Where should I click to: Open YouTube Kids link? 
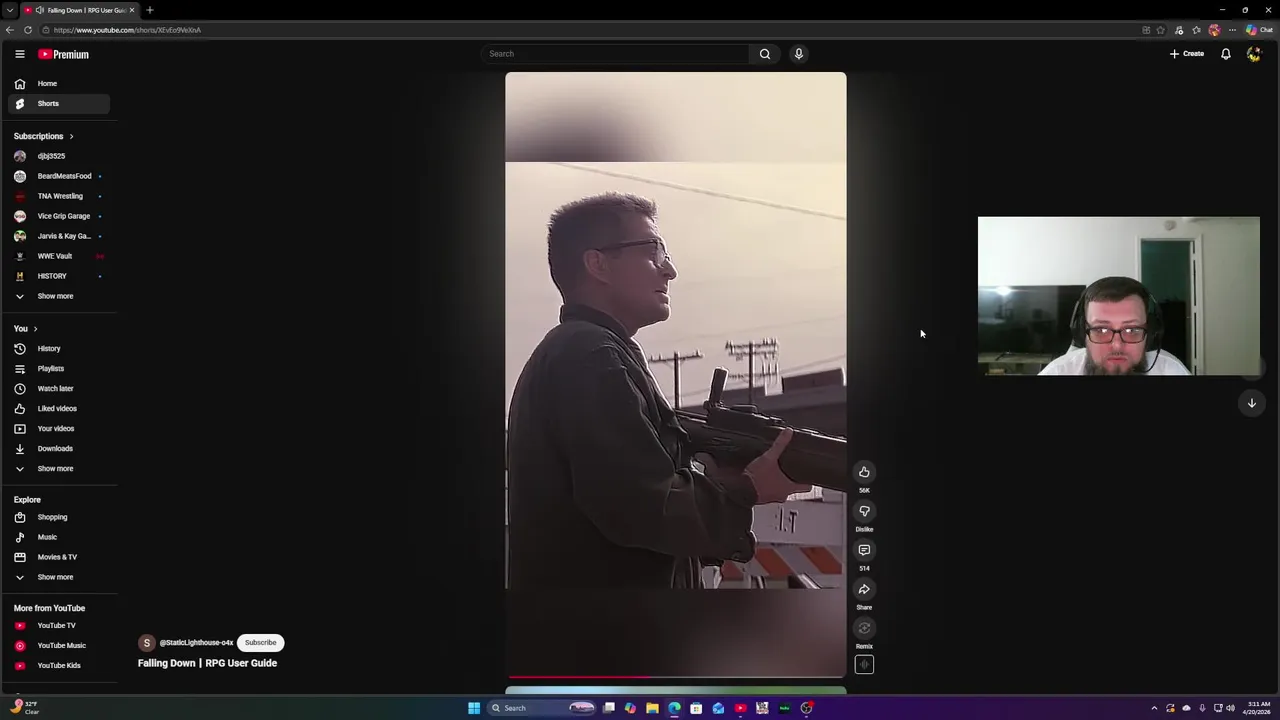click(x=59, y=666)
